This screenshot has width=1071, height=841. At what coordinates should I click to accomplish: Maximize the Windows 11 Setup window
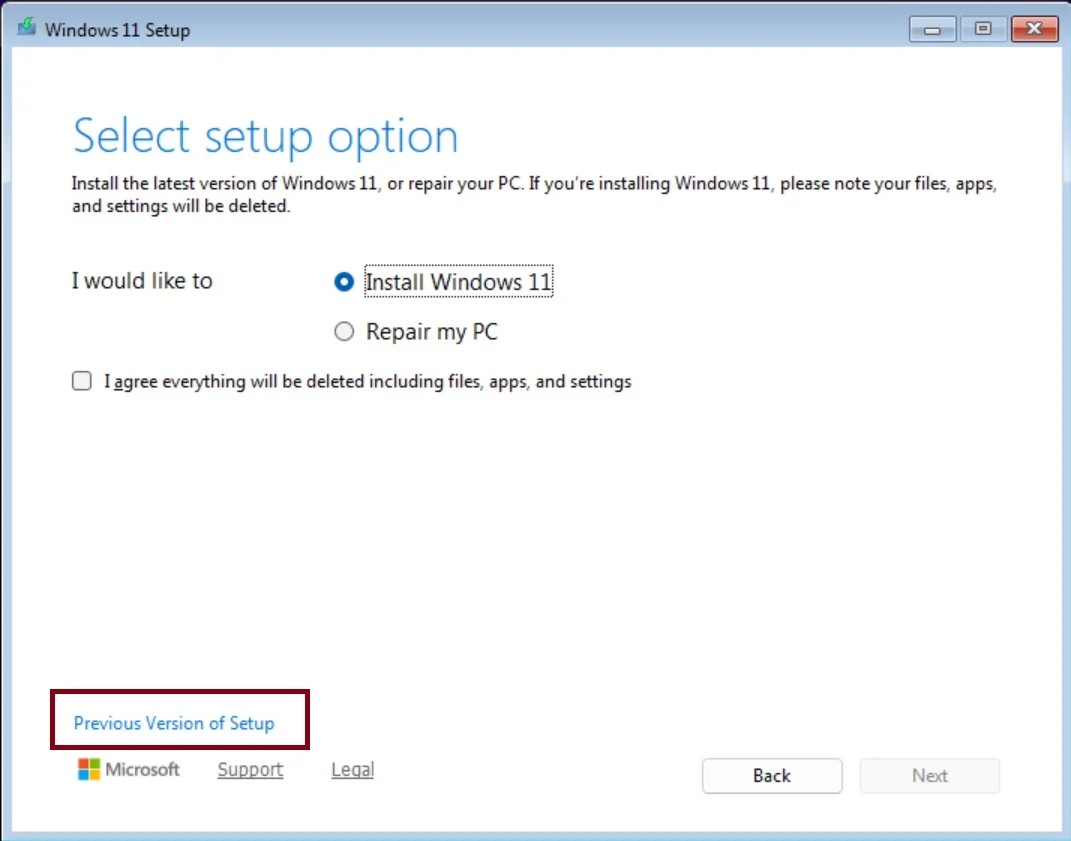pyautogui.click(x=983, y=29)
